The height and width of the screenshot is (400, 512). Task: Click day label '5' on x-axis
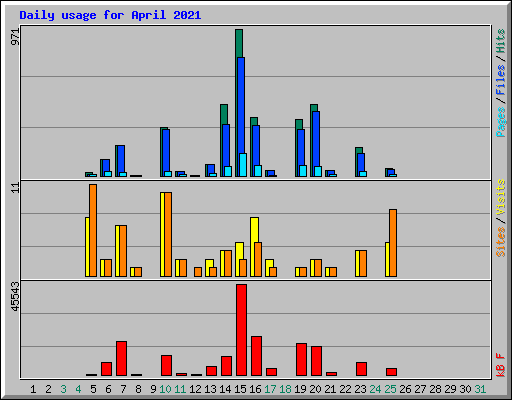click(93, 389)
